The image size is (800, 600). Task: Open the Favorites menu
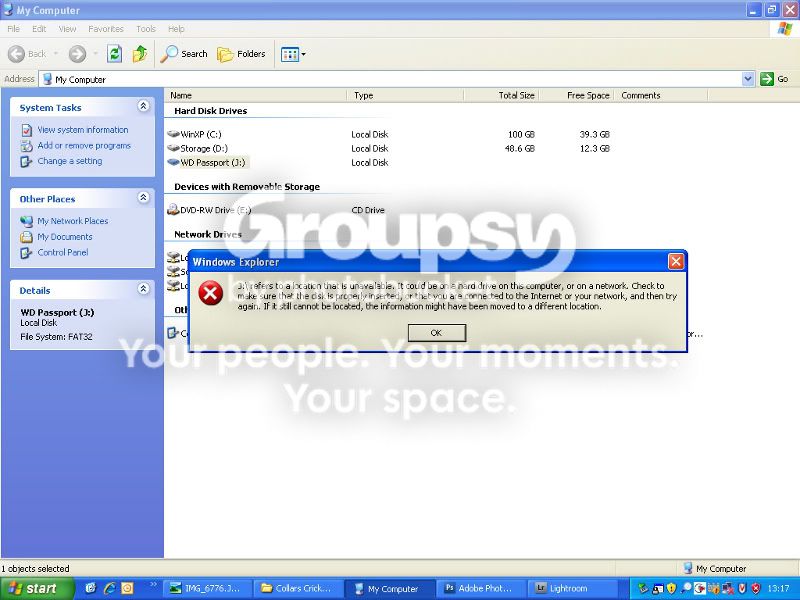click(106, 29)
